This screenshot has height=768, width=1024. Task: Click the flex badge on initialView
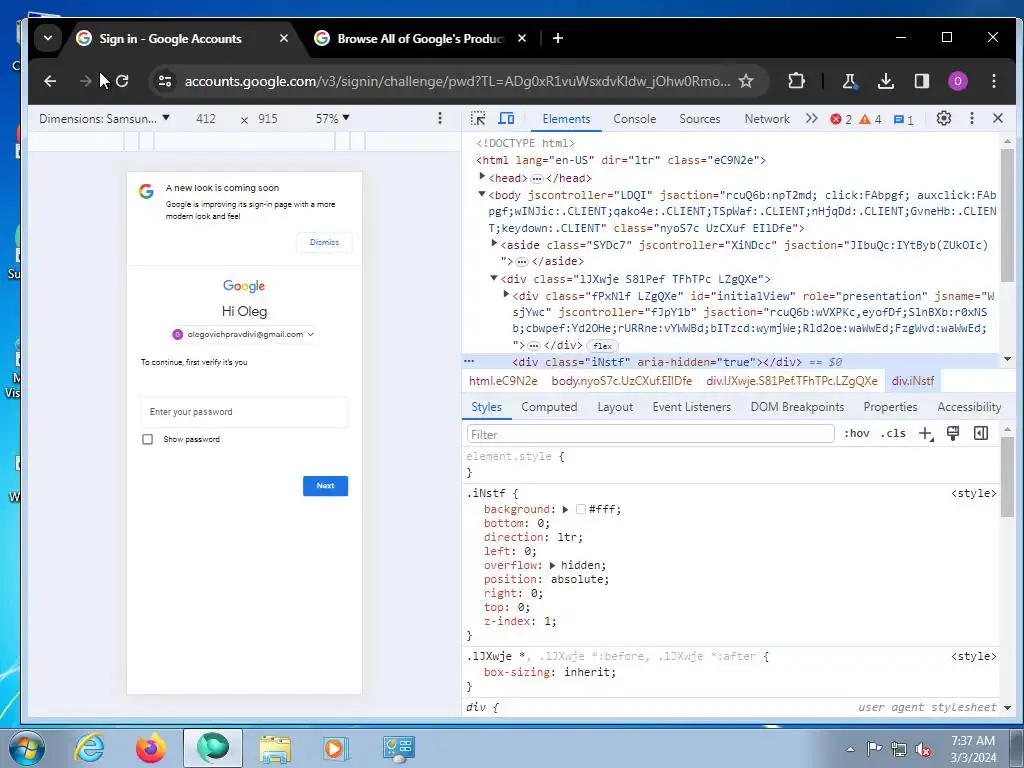pyautogui.click(x=602, y=346)
